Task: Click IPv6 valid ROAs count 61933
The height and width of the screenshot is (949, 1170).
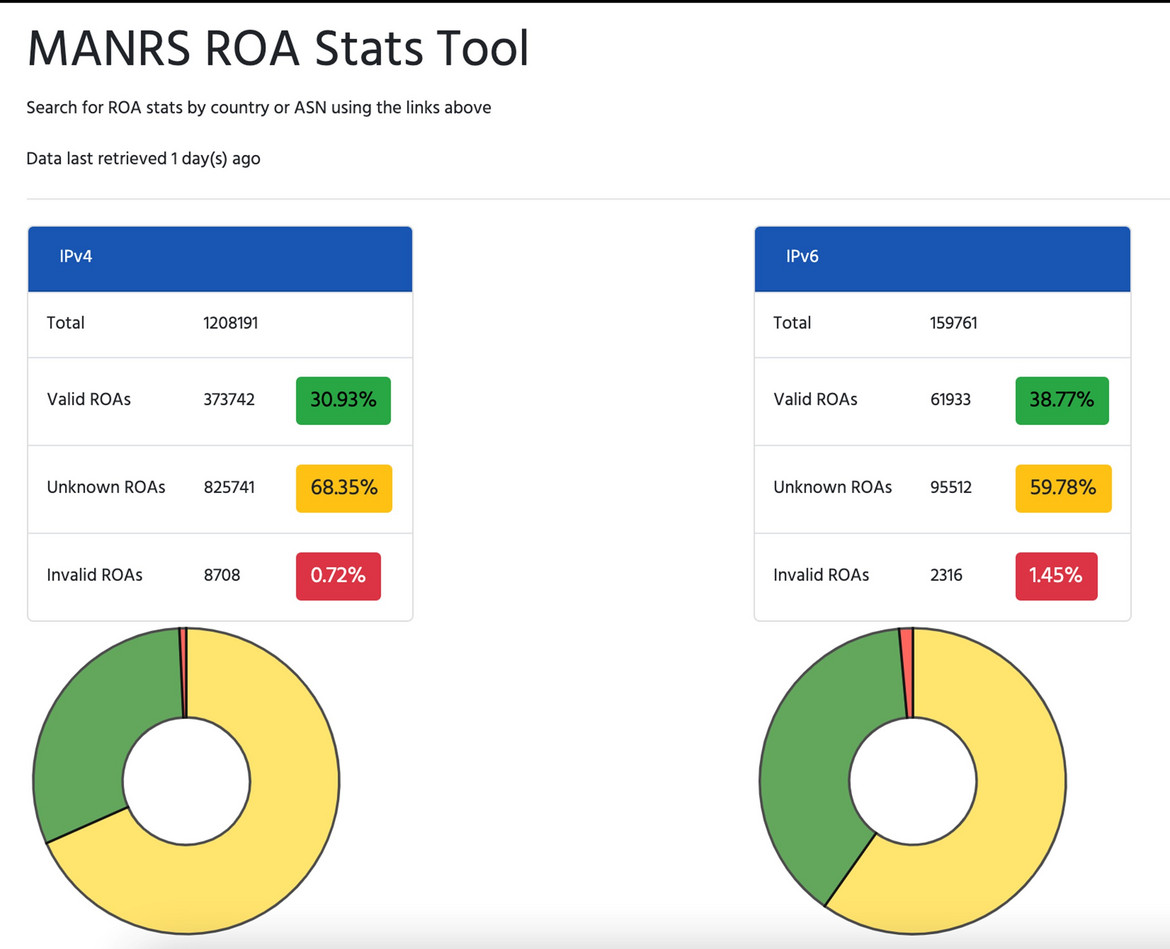Action: (x=951, y=400)
